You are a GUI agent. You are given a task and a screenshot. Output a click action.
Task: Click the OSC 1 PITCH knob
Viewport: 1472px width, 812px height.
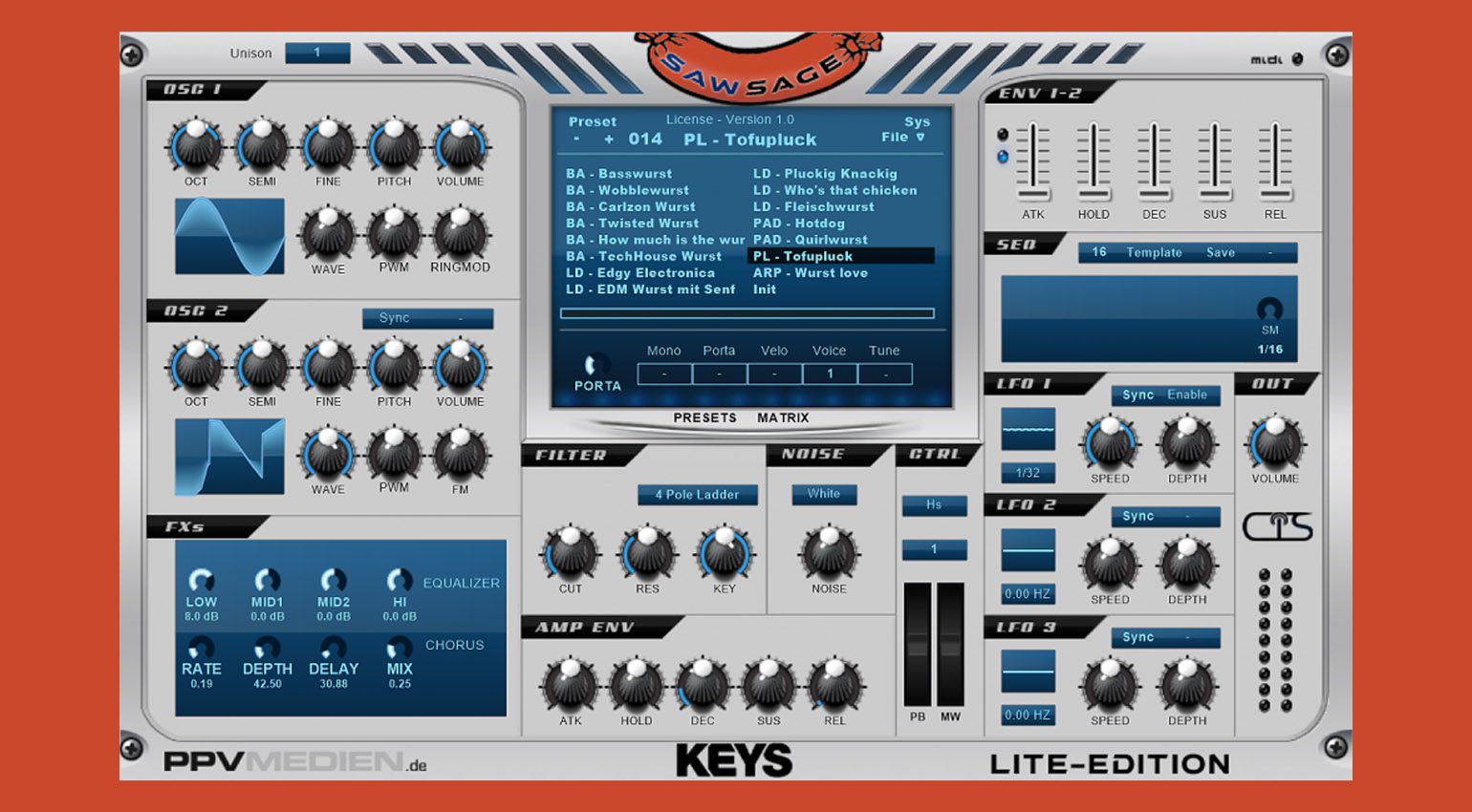coord(394,146)
